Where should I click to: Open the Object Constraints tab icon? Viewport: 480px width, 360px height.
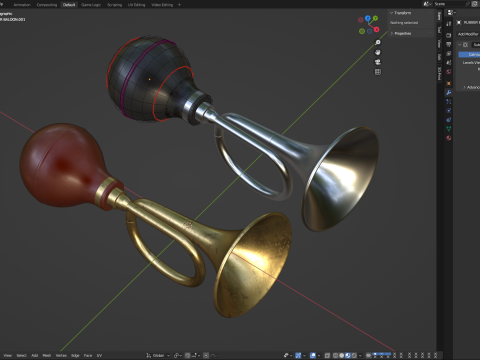click(x=449, y=119)
